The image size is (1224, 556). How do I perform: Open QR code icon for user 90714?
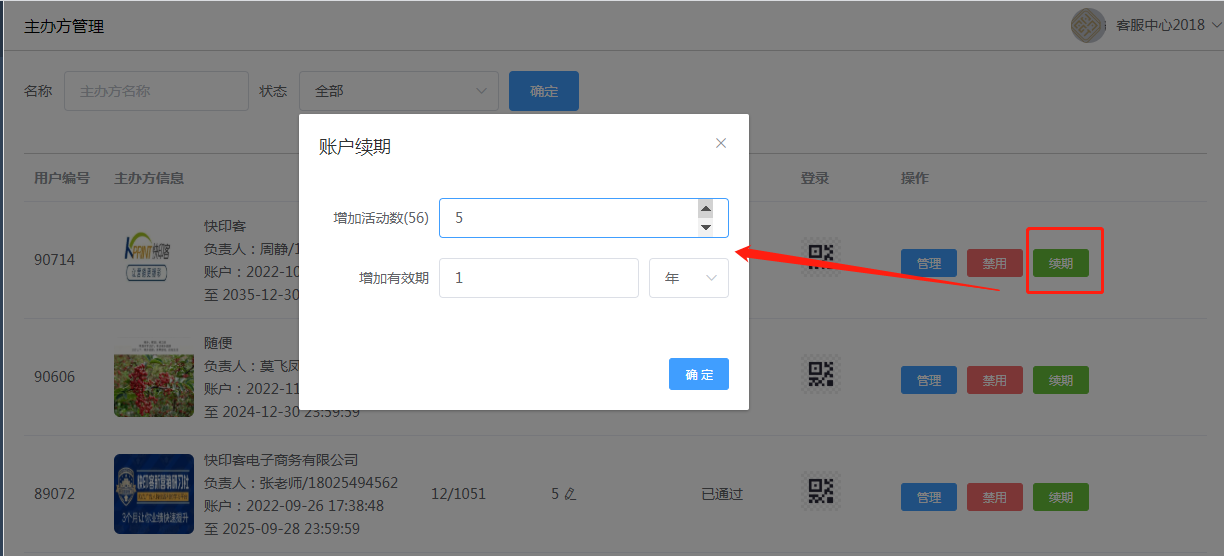820,258
